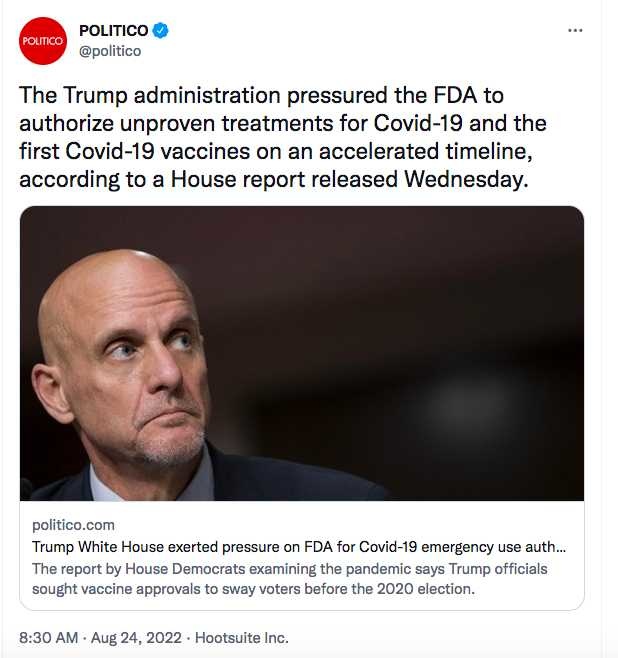Click the Aug 24, 2022 date
This screenshot has width=618, height=658.
click(136, 637)
